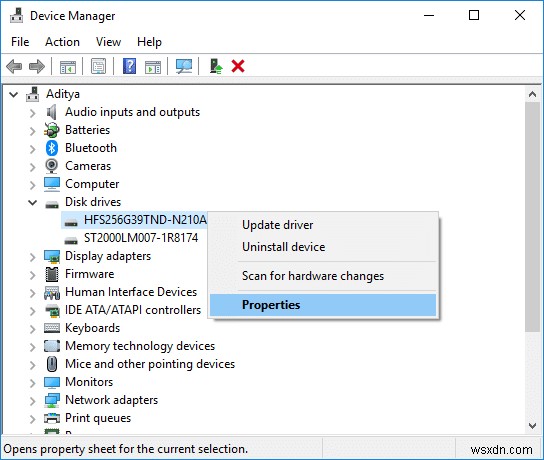This screenshot has height=460, width=544.
Task: Click the Monitors category icon
Action: click(x=52, y=382)
